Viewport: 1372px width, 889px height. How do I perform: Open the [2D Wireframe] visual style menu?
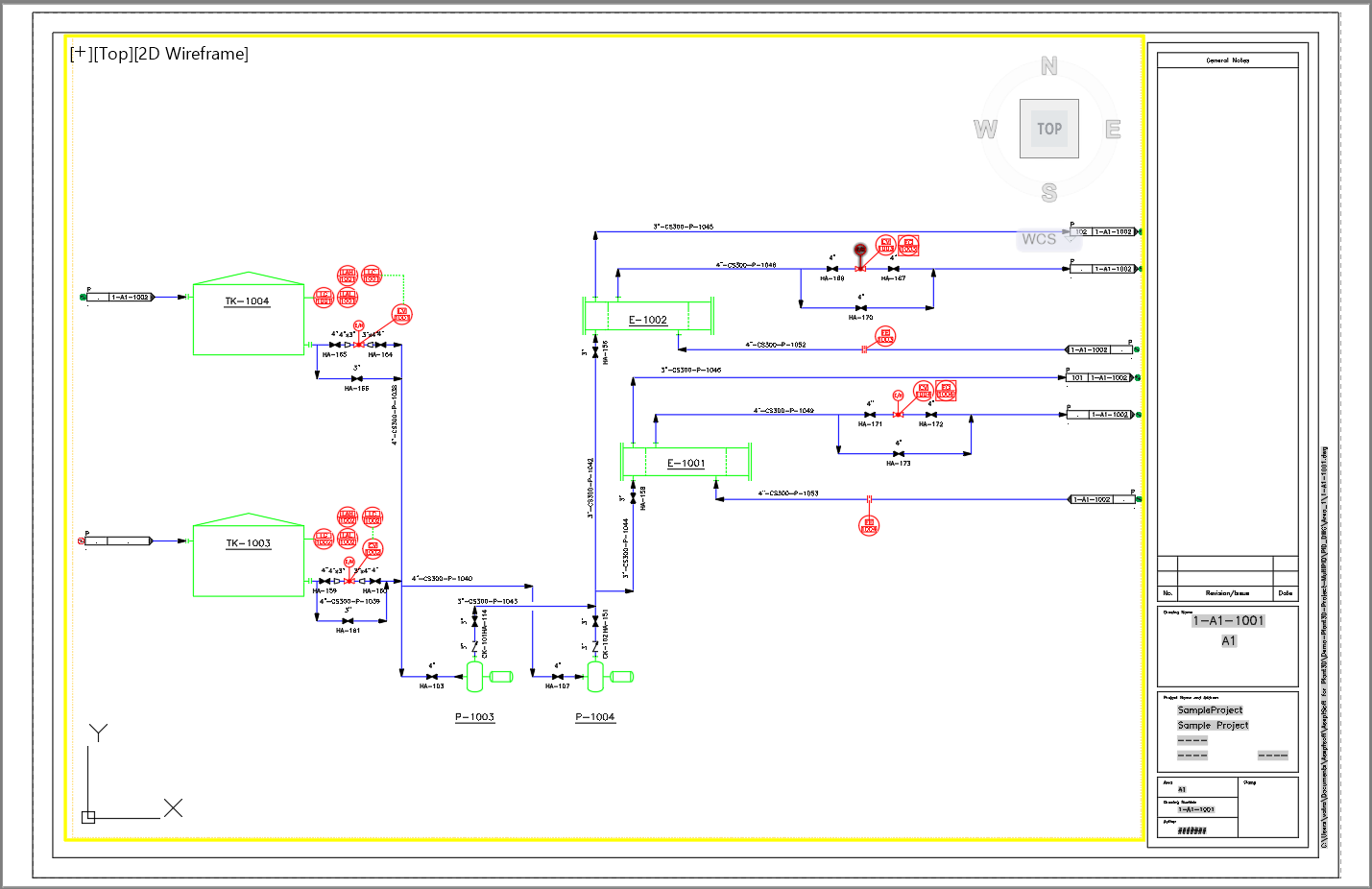(x=191, y=54)
